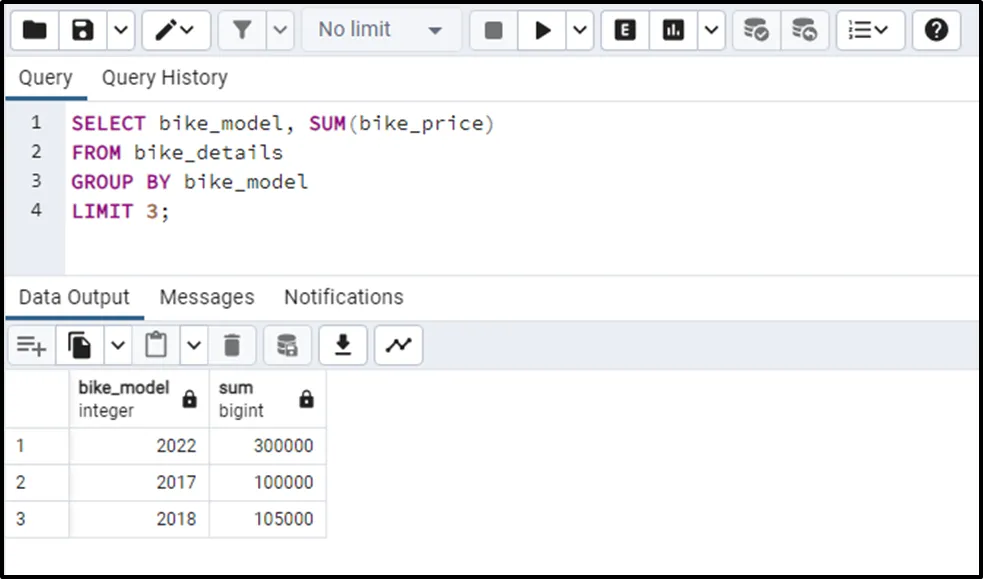983x579 pixels.
Task: Expand the execute options dropdown arrow
Action: tap(581, 30)
